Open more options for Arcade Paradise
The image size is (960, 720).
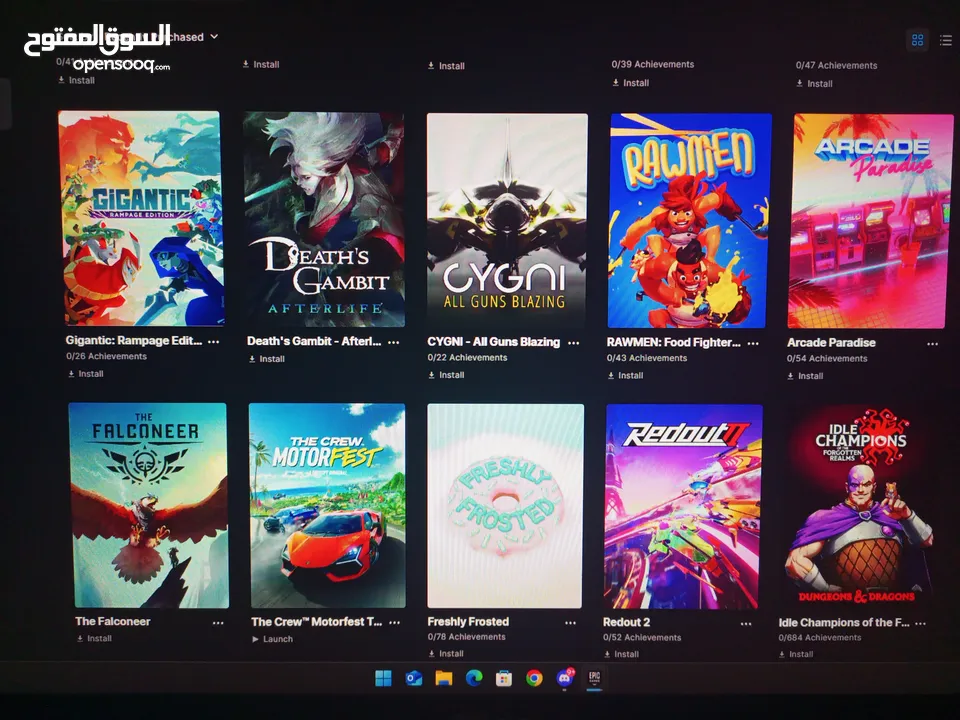(932, 344)
